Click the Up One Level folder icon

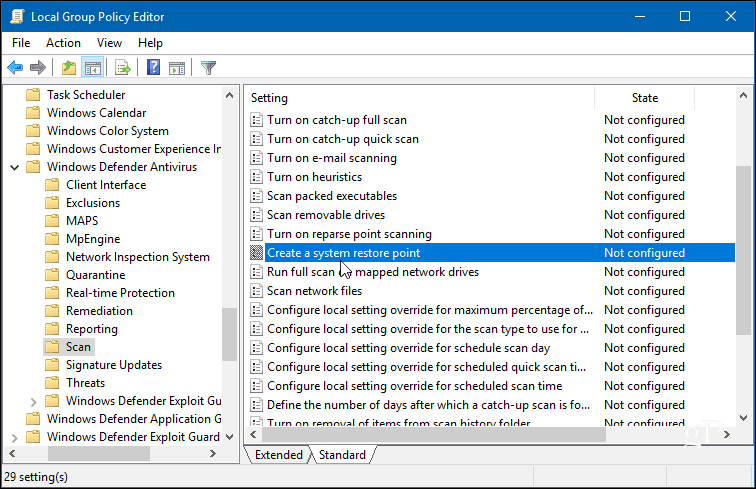click(x=69, y=68)
